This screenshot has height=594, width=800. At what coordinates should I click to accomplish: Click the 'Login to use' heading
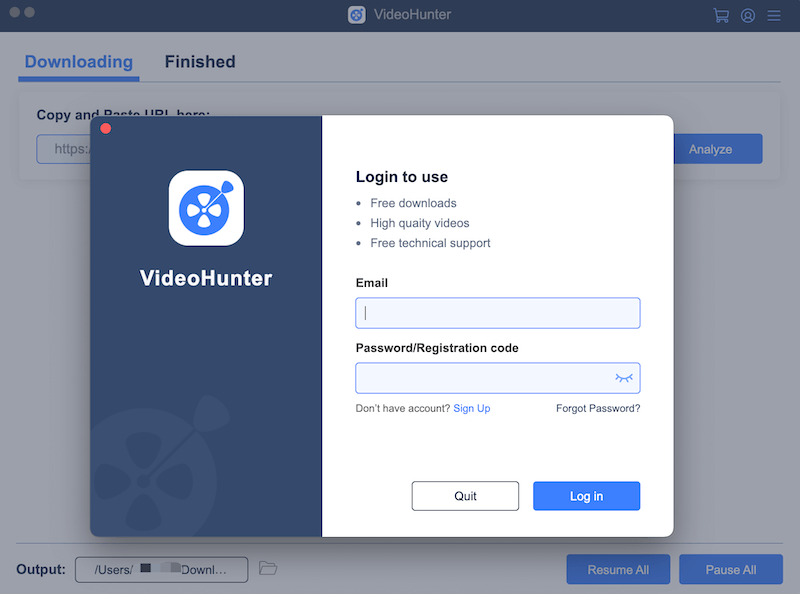coord(402,177)
